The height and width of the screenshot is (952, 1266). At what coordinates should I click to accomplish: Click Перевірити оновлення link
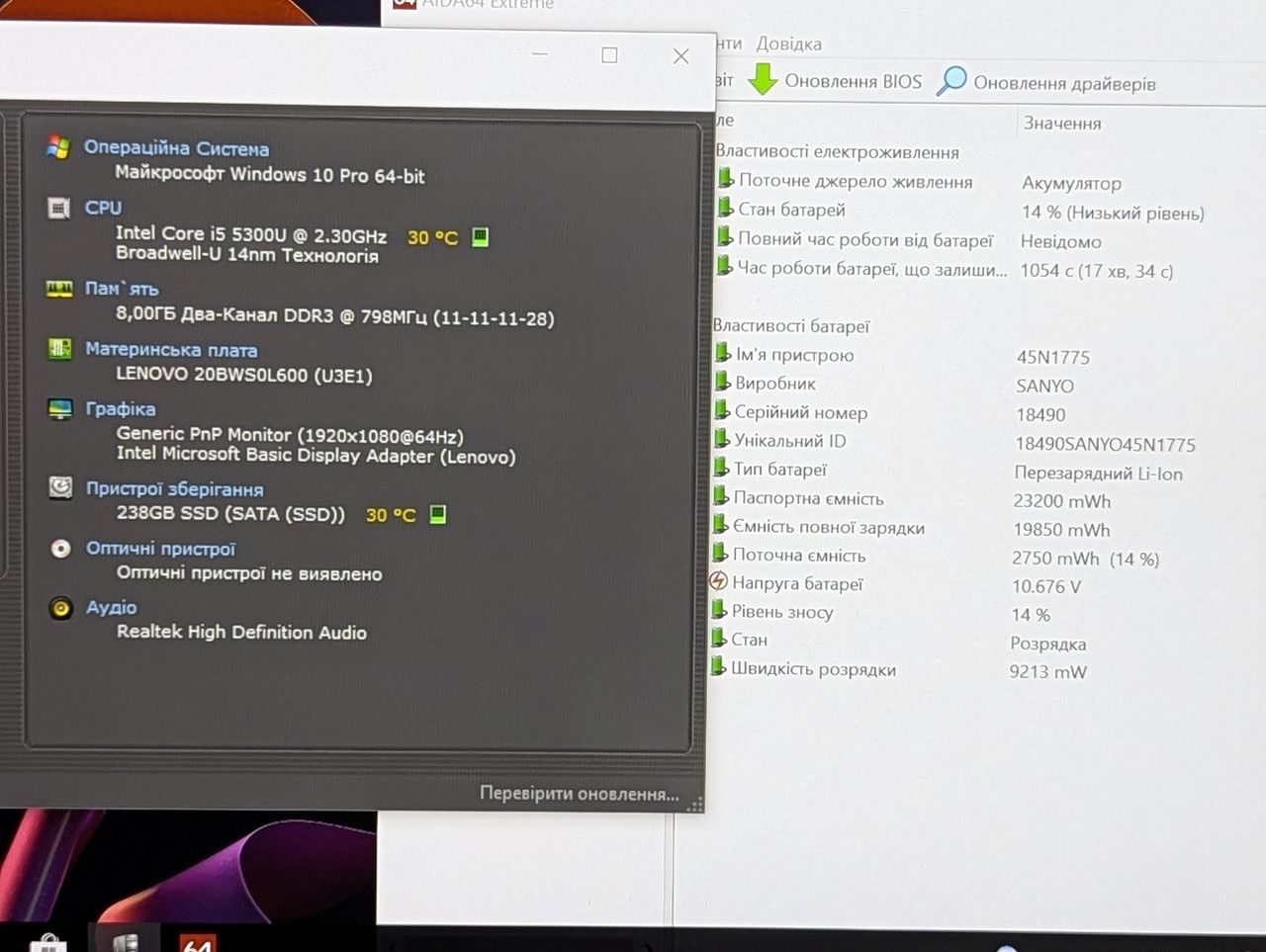pyautogui.click(x=580, y=794)
